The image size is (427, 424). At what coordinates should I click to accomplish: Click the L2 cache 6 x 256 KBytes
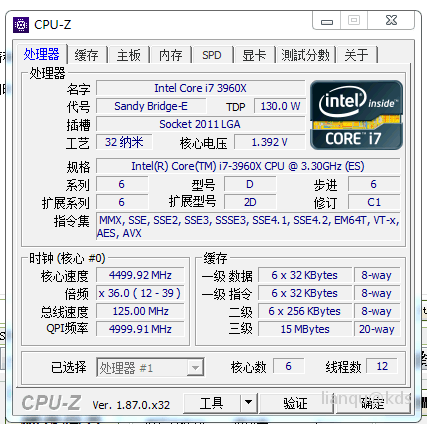pyautogui.click(x=305, y=311)
